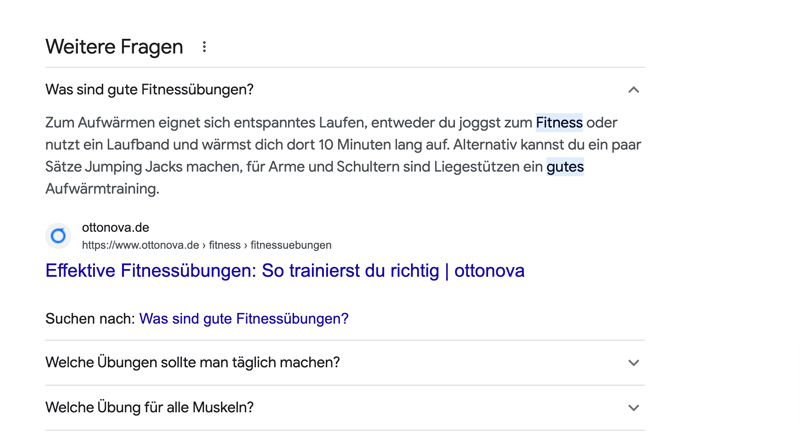Open 'Effektive Fitnessübungen: So trainierst du richtig' link
Image resolution: width=800 pixels, height=441 pixels.
pyautogui.click(x=284, y=271)
